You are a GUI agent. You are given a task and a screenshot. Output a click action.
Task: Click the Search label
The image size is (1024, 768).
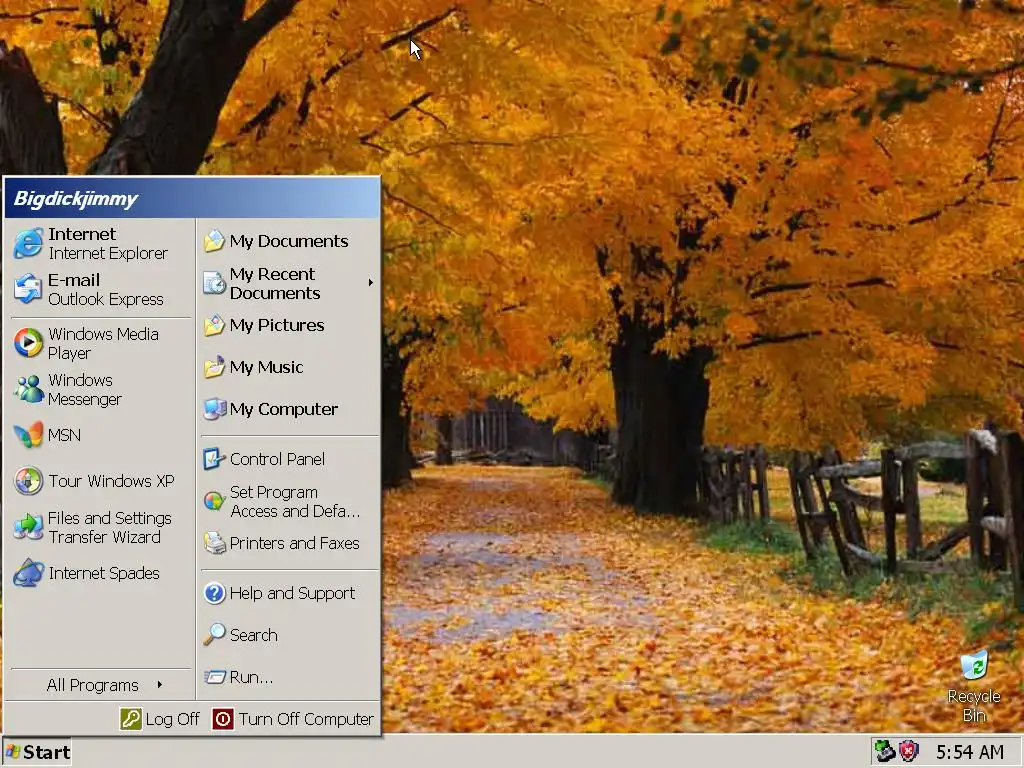pos(253,635)
